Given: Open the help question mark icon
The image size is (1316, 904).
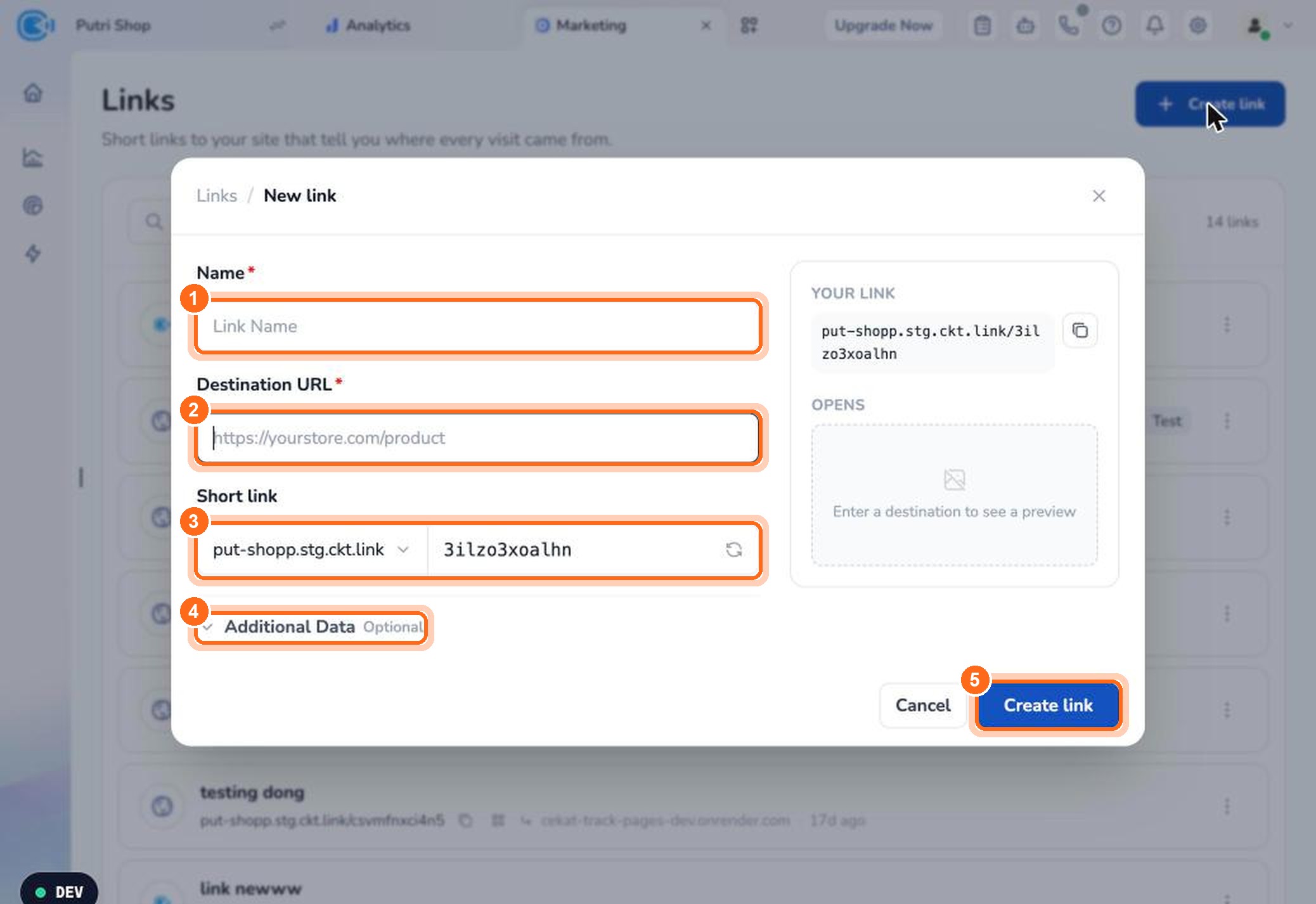Looking at the screenshot, I should coord(1112,25).
